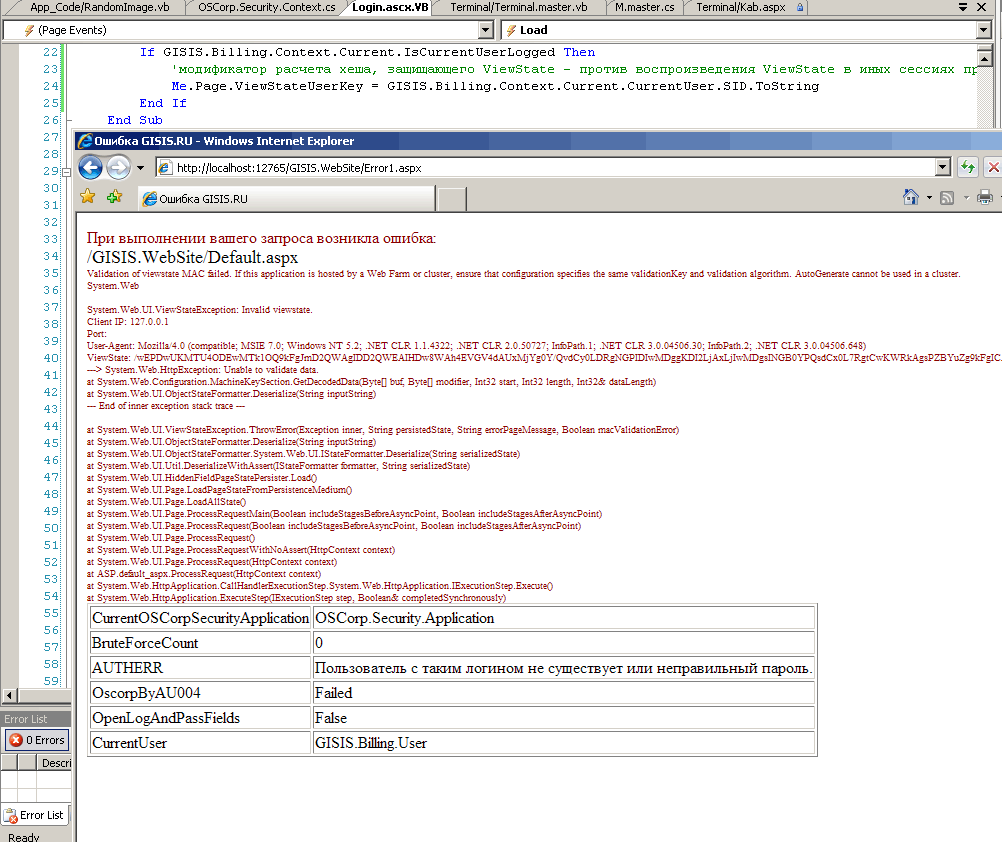Go forward in Internet Explorer
The image size is (1002, 842).
tap(118, 167)
